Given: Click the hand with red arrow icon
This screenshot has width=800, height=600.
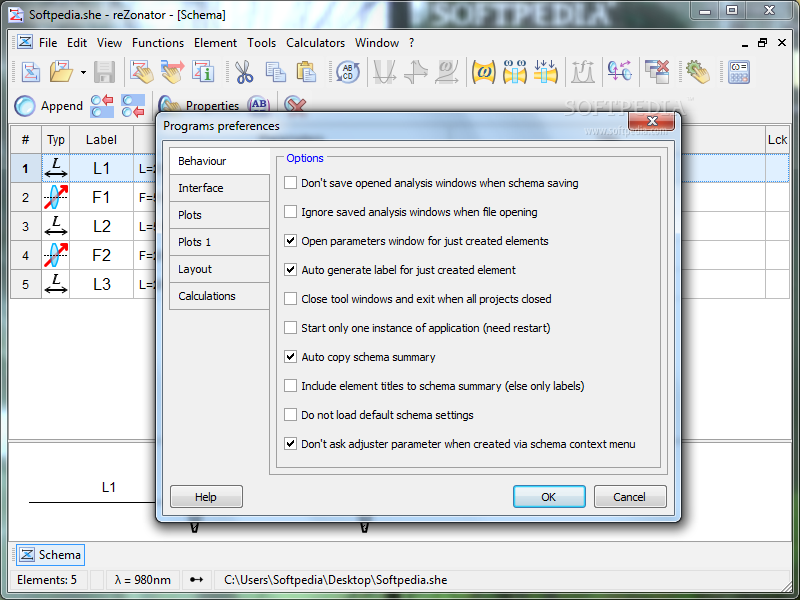Looking at the screenshot, I should pyautogui.click(x=172, y=72).
